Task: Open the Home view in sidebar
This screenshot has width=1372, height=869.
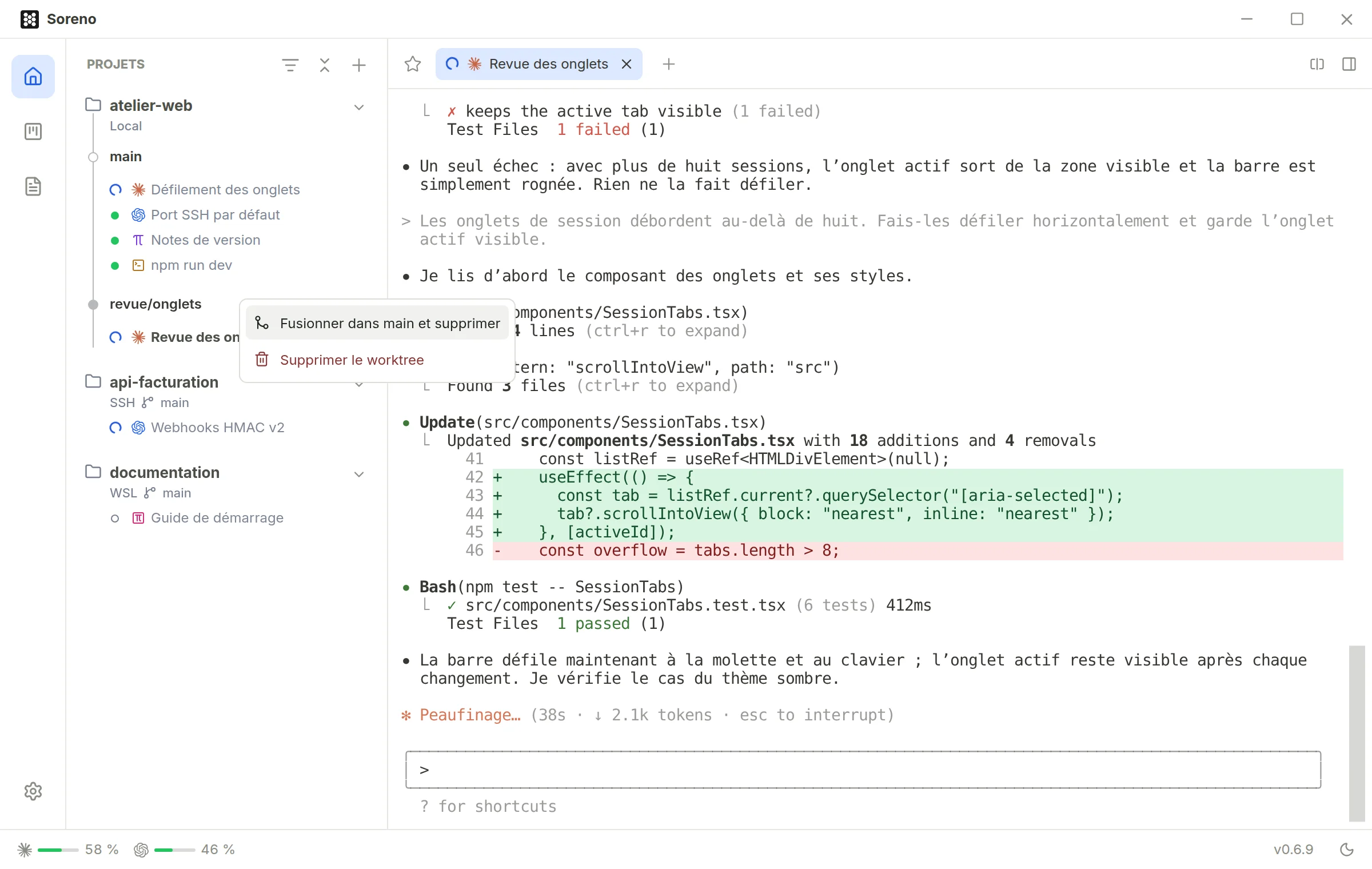Action: point(33,76)
